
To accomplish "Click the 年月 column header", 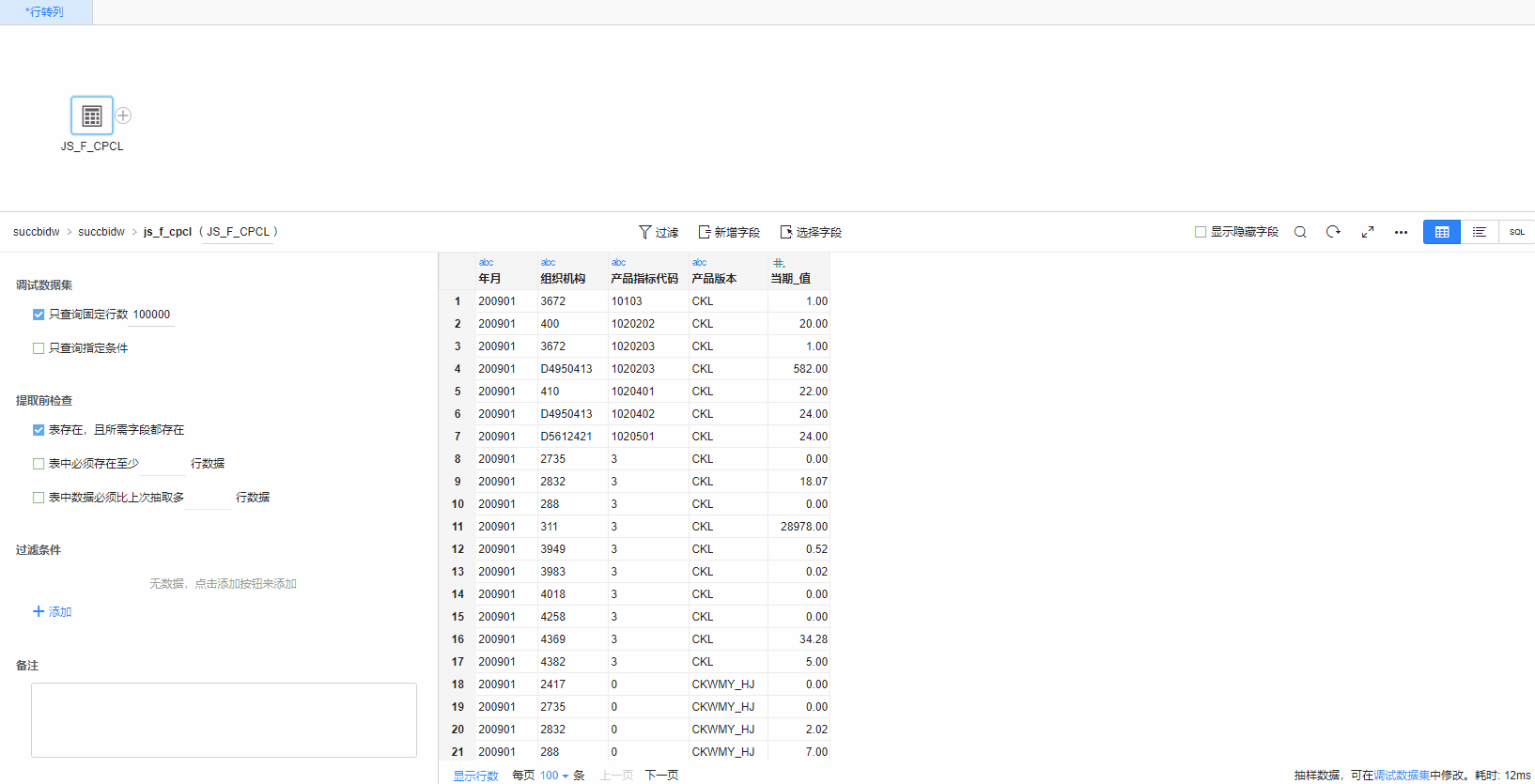I will [x=490, y=278].
